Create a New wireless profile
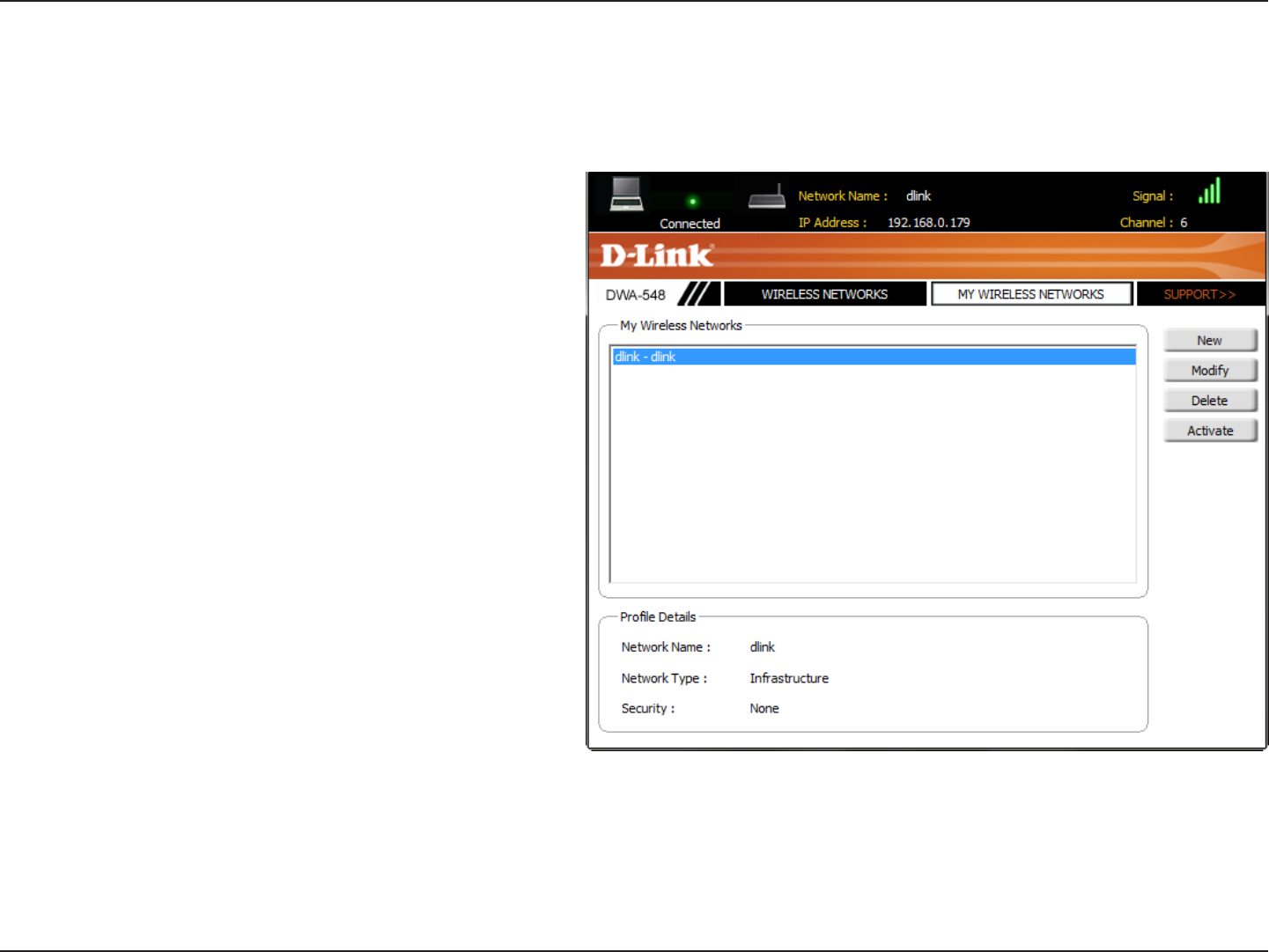The image size is (1269, 952). [x=1209, y=341]
